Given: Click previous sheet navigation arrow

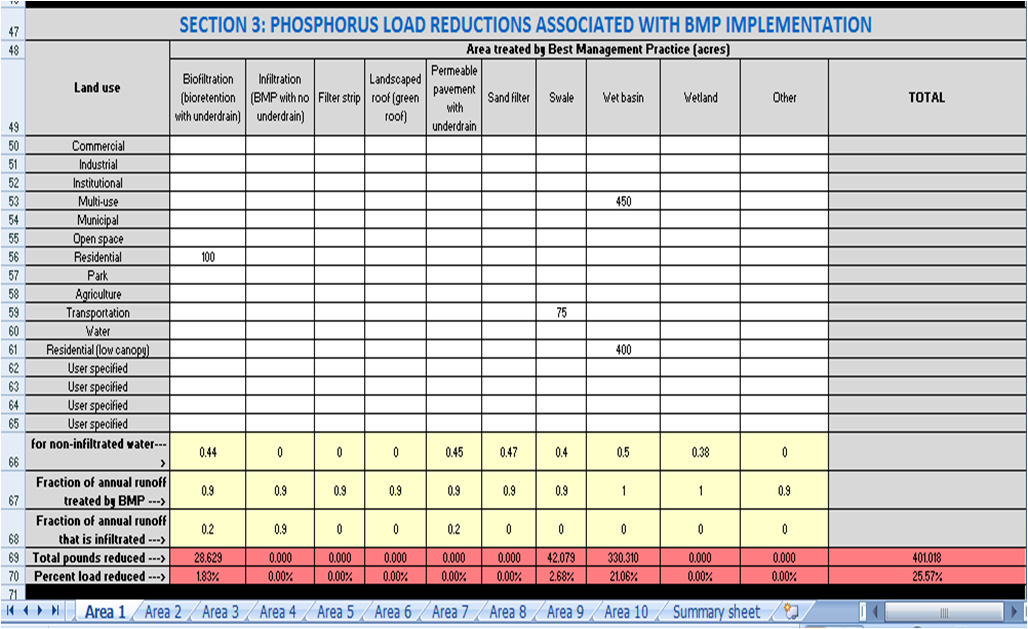Looking at the screenshot, I should [x=26, y=611].
